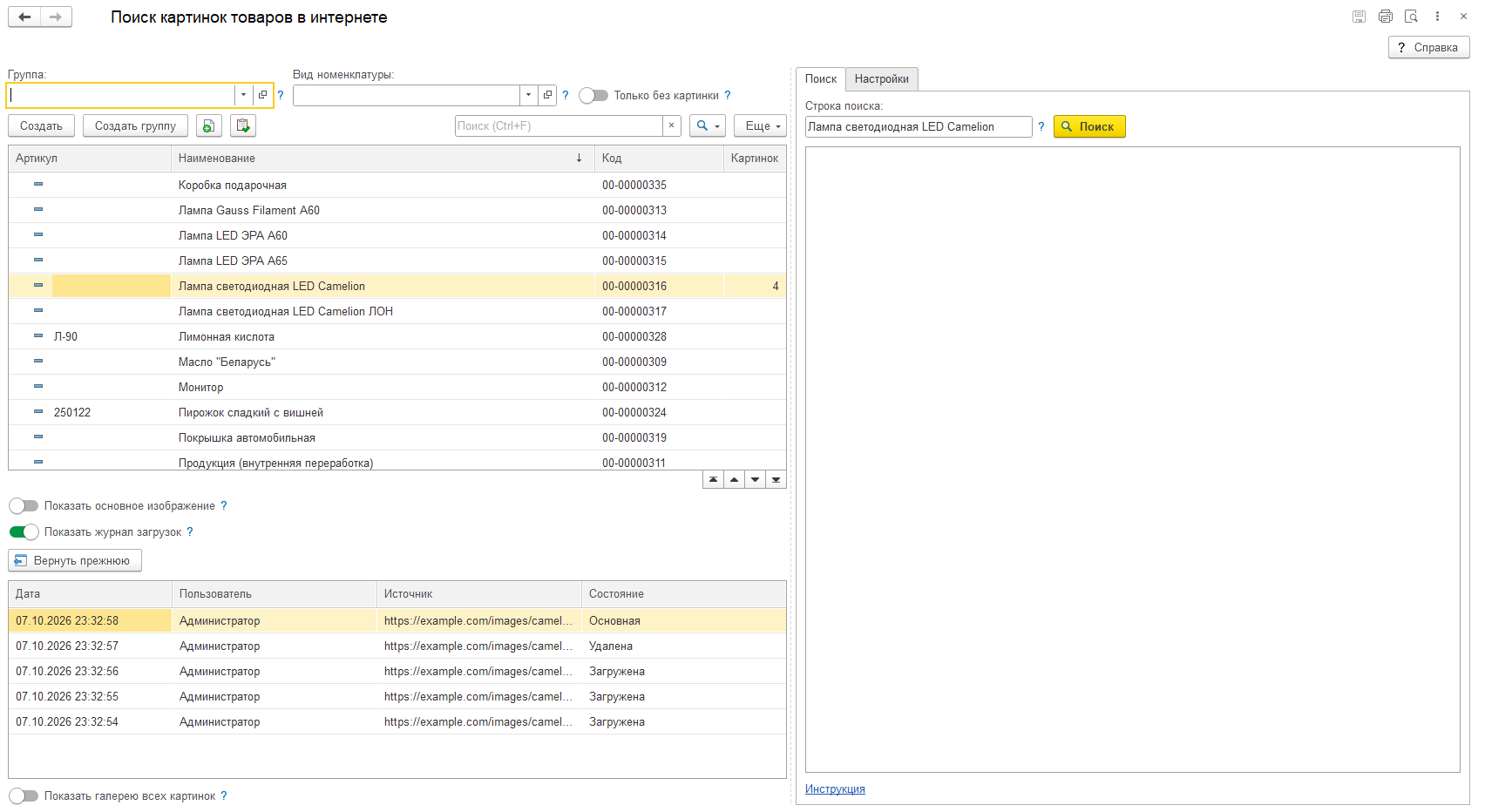Open the Еще dropdown menu
Viewport: 1485px width, 812px height.
(x=761, y=126)
